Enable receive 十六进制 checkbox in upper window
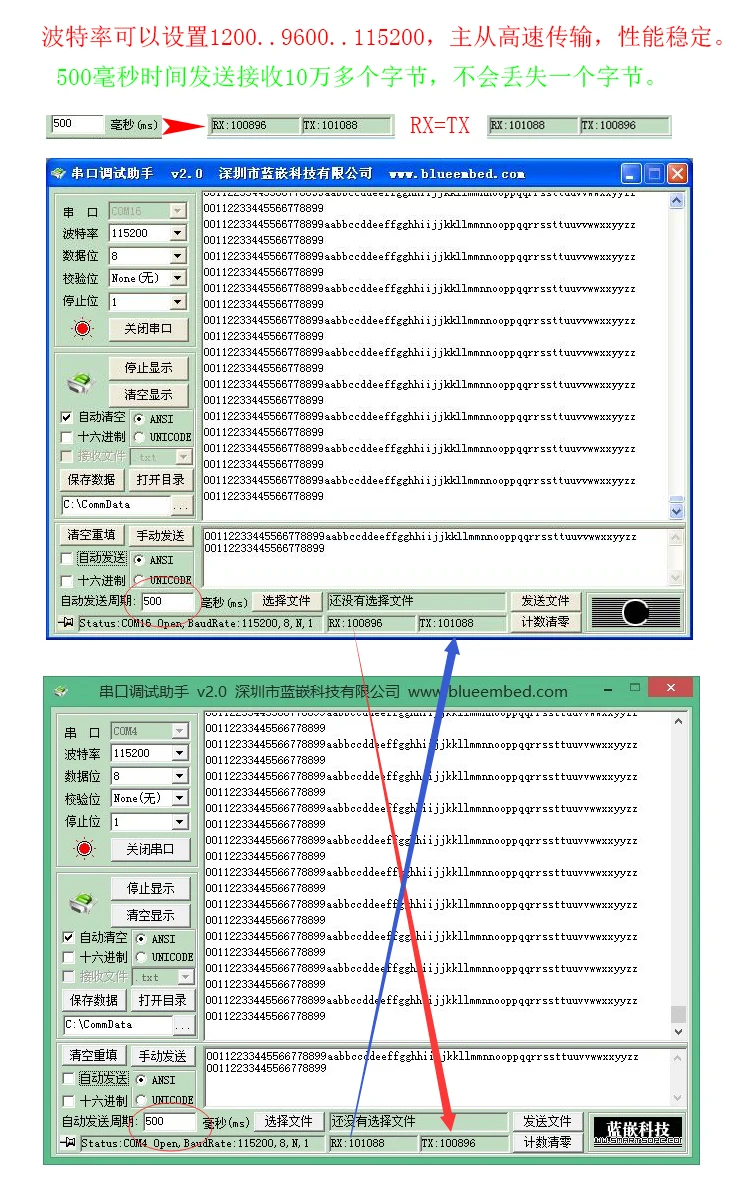740x1183 pixels. [x=66, y=437]
